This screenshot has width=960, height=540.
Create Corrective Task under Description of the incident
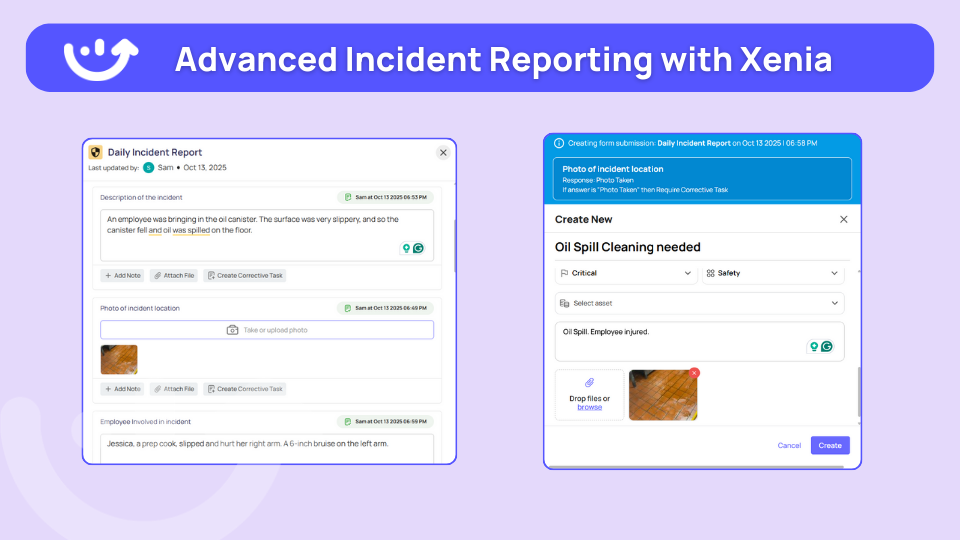(245, 276)
